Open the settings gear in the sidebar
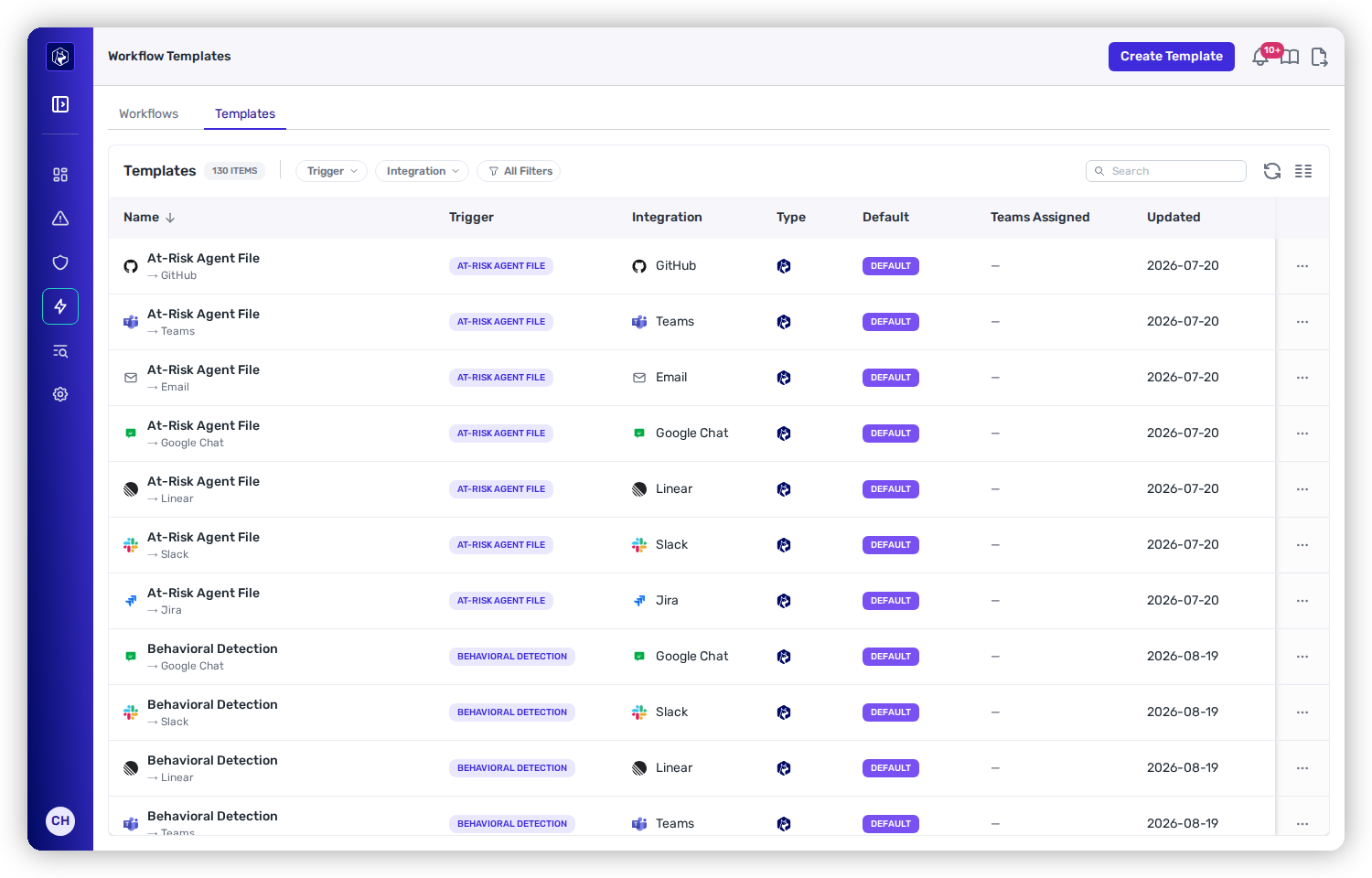Image resolution: width=1372 pixels, height=878 pixels. coord(60,394)
